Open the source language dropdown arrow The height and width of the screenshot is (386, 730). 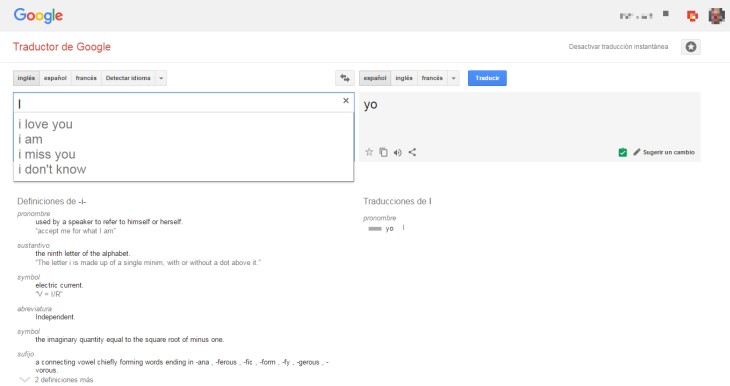161,78
